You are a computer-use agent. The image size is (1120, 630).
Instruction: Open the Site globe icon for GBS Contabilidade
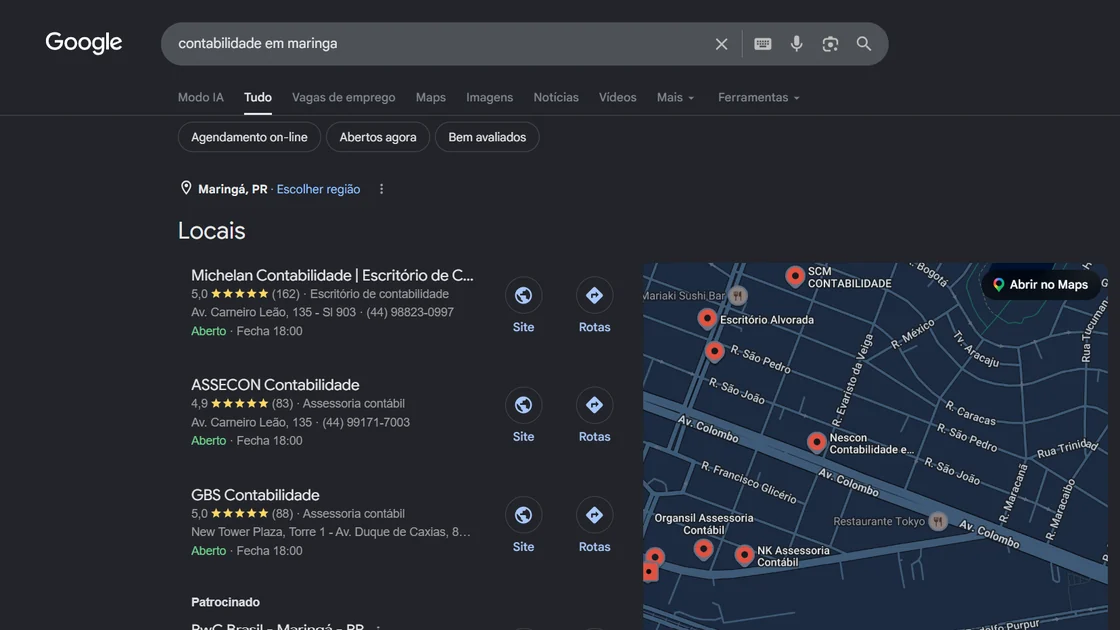point(524,515)
